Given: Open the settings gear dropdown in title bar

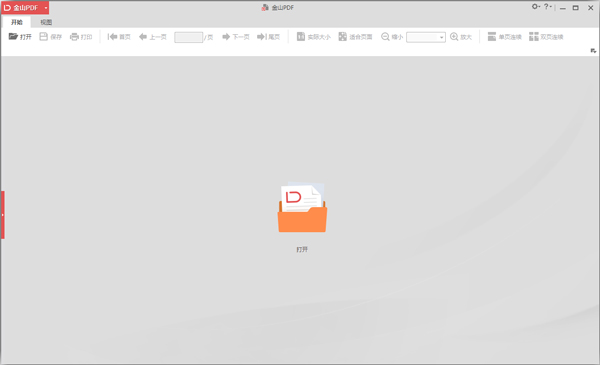Looking at the screenshot, I should (x=536, y=7).
